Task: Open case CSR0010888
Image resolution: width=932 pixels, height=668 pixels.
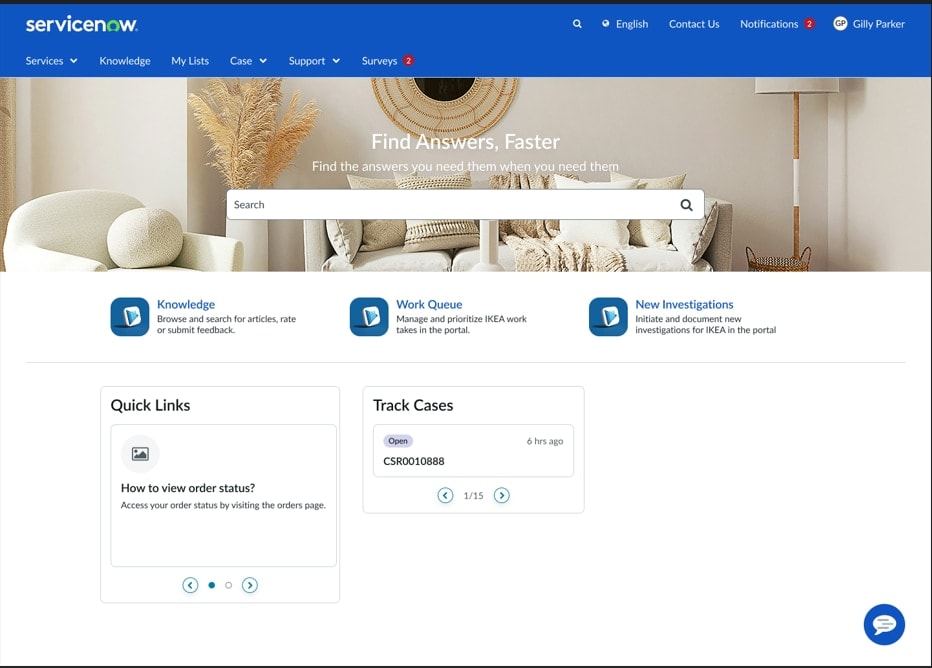Action: click(414, 461)
